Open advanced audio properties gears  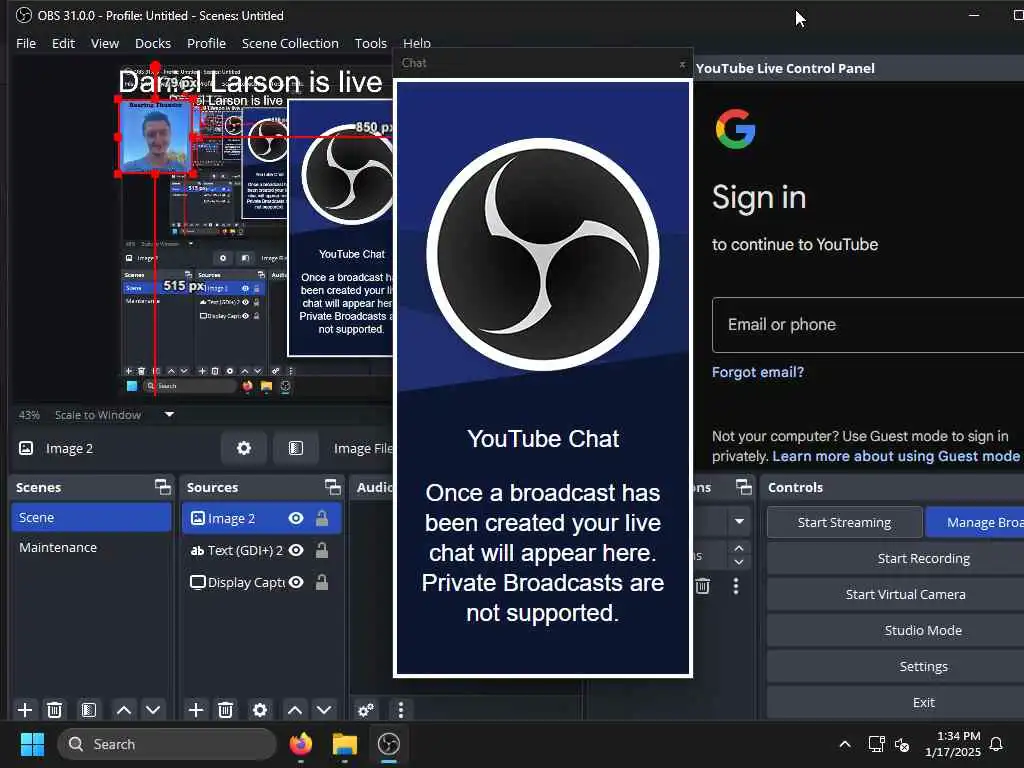point(366,710)
